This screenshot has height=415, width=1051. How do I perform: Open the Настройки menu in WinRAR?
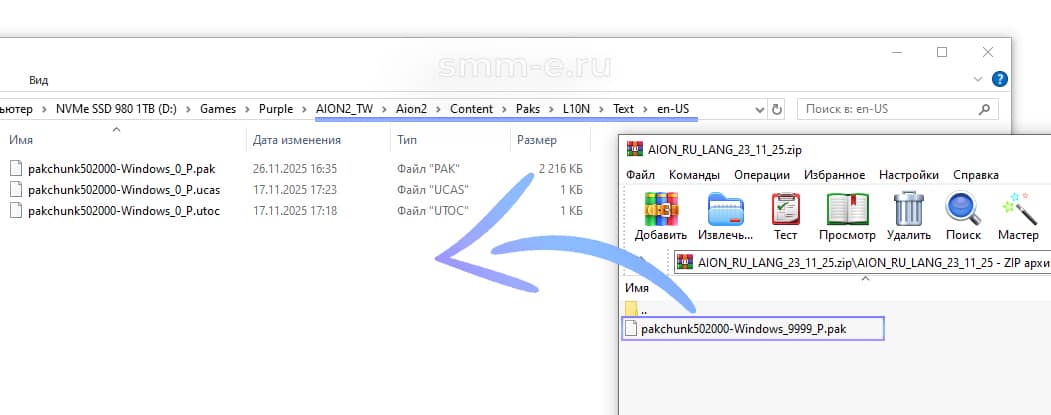click(908, 175)
